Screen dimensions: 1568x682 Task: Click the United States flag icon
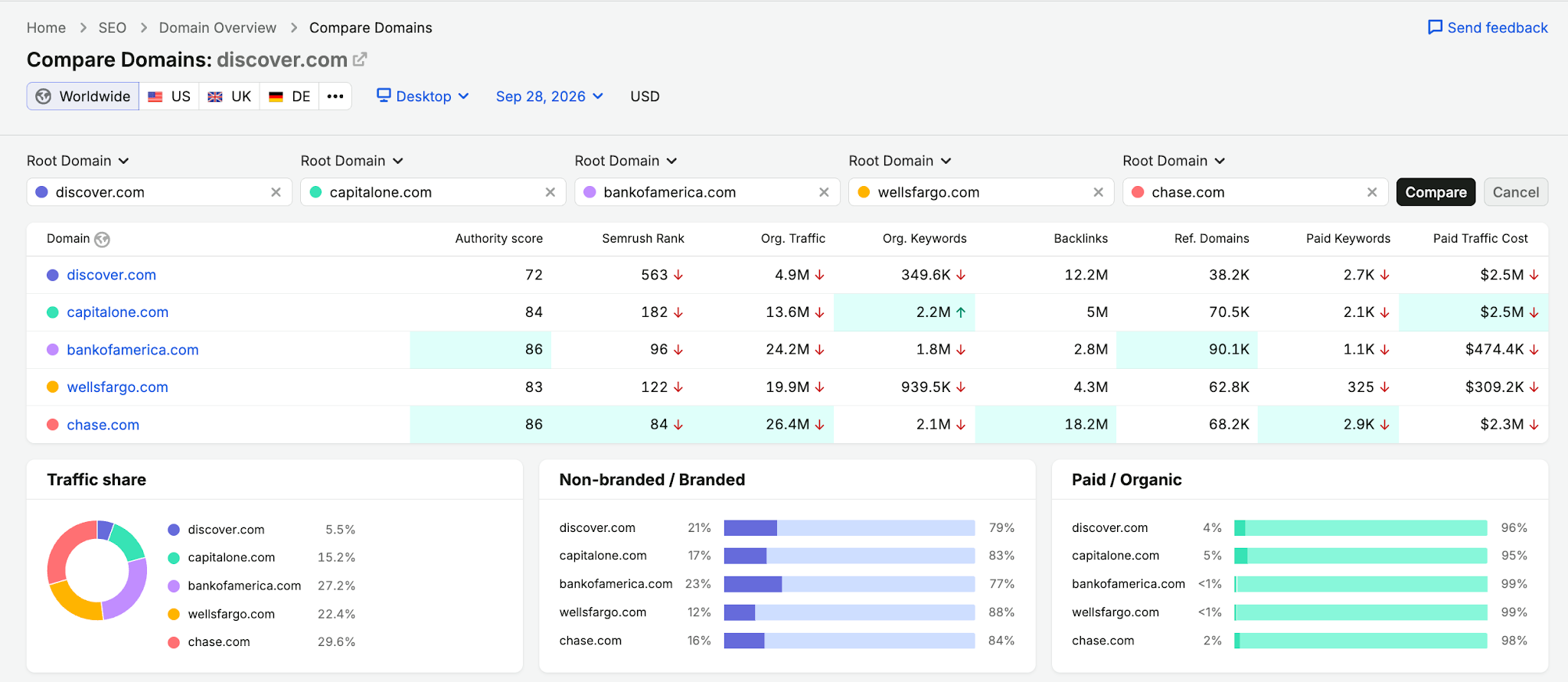(x=155, y=96)
